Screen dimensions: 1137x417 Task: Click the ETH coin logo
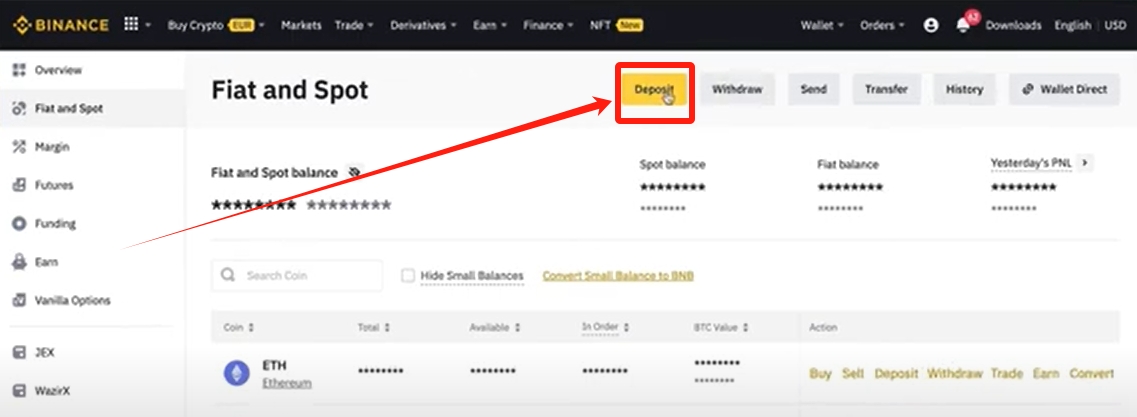(x=236, y=373)
